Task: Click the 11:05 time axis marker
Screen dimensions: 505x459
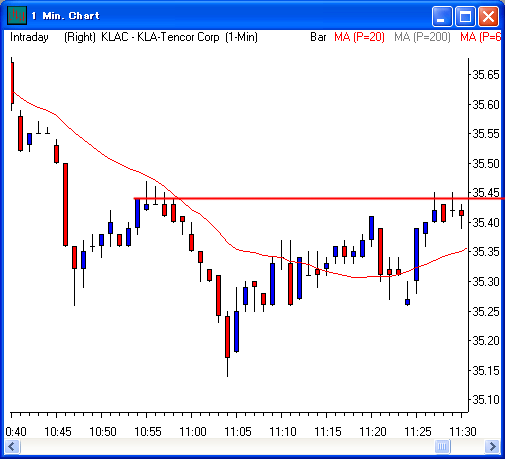Action: 238,432
